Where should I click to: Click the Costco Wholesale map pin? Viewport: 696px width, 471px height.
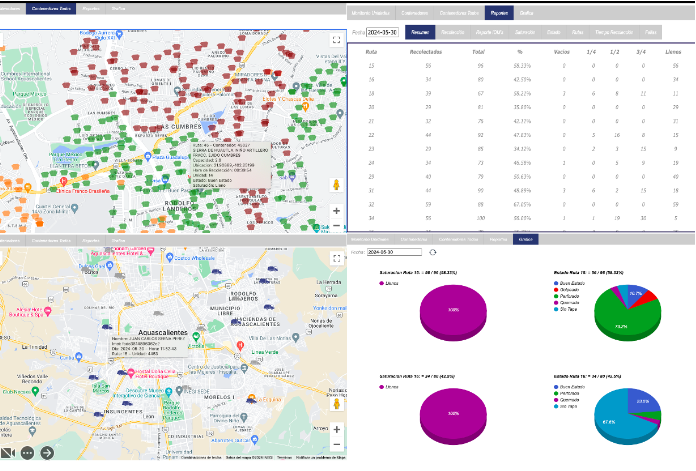[169, 257]
